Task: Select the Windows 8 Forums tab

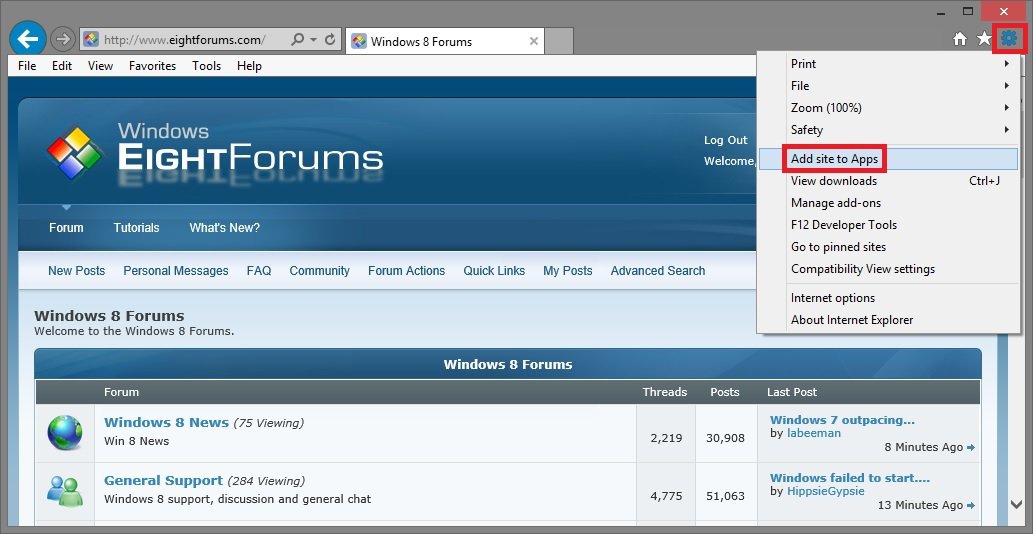Action: point(445,41)
